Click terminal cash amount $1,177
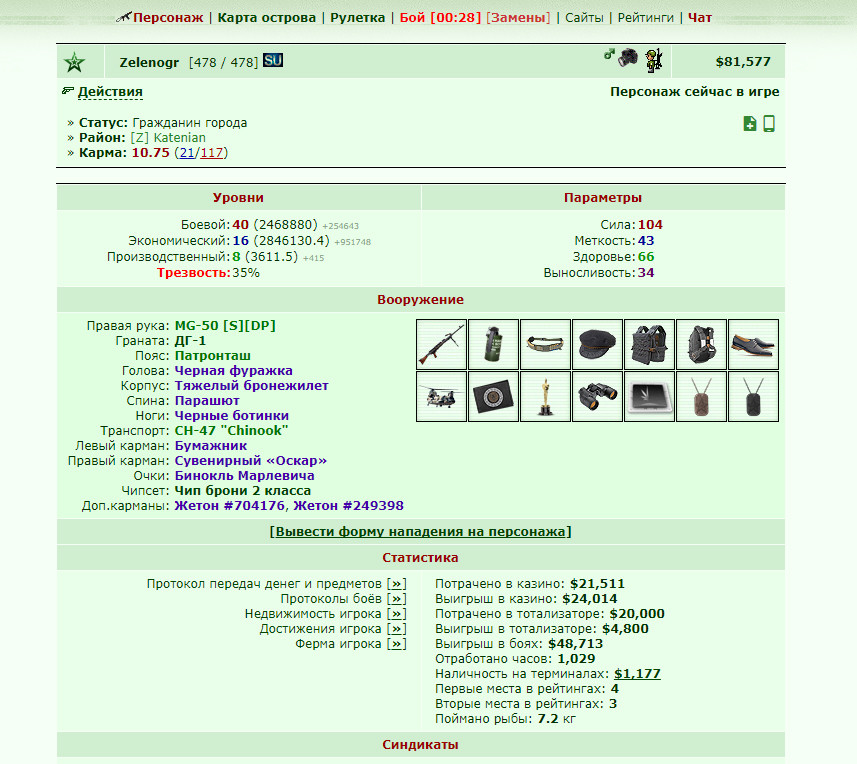 (637, 674)
